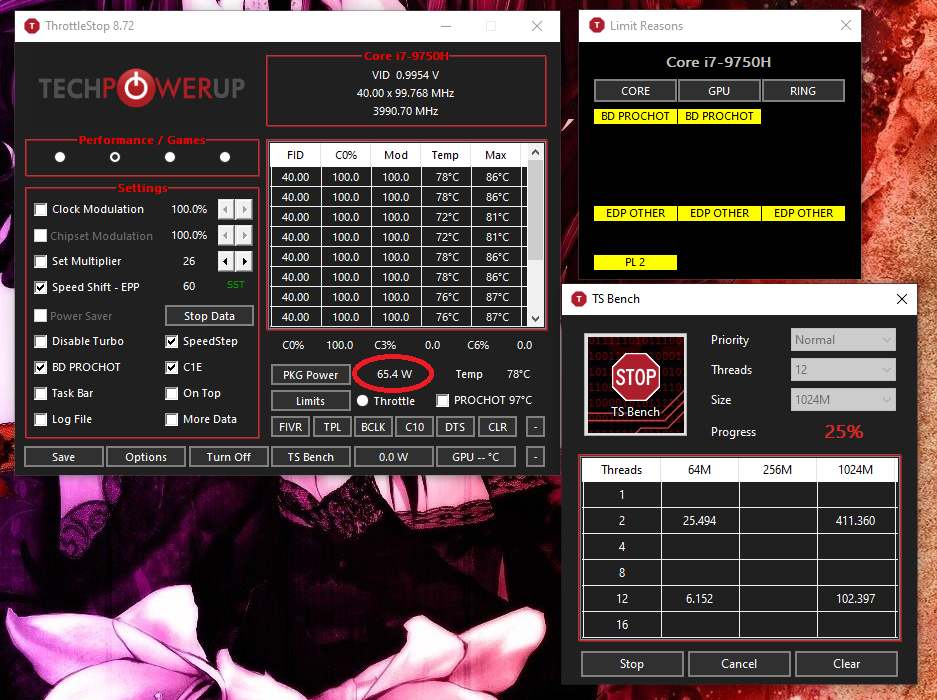Click the core table vertical scrollbar thumb
This screenshot has width=937, height=700.
[x=535, y=210]
